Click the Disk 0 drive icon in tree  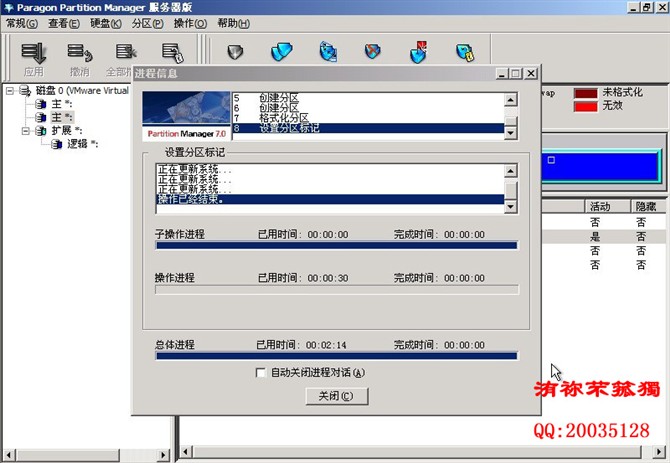pyautogui.click(x=25, y=91)
